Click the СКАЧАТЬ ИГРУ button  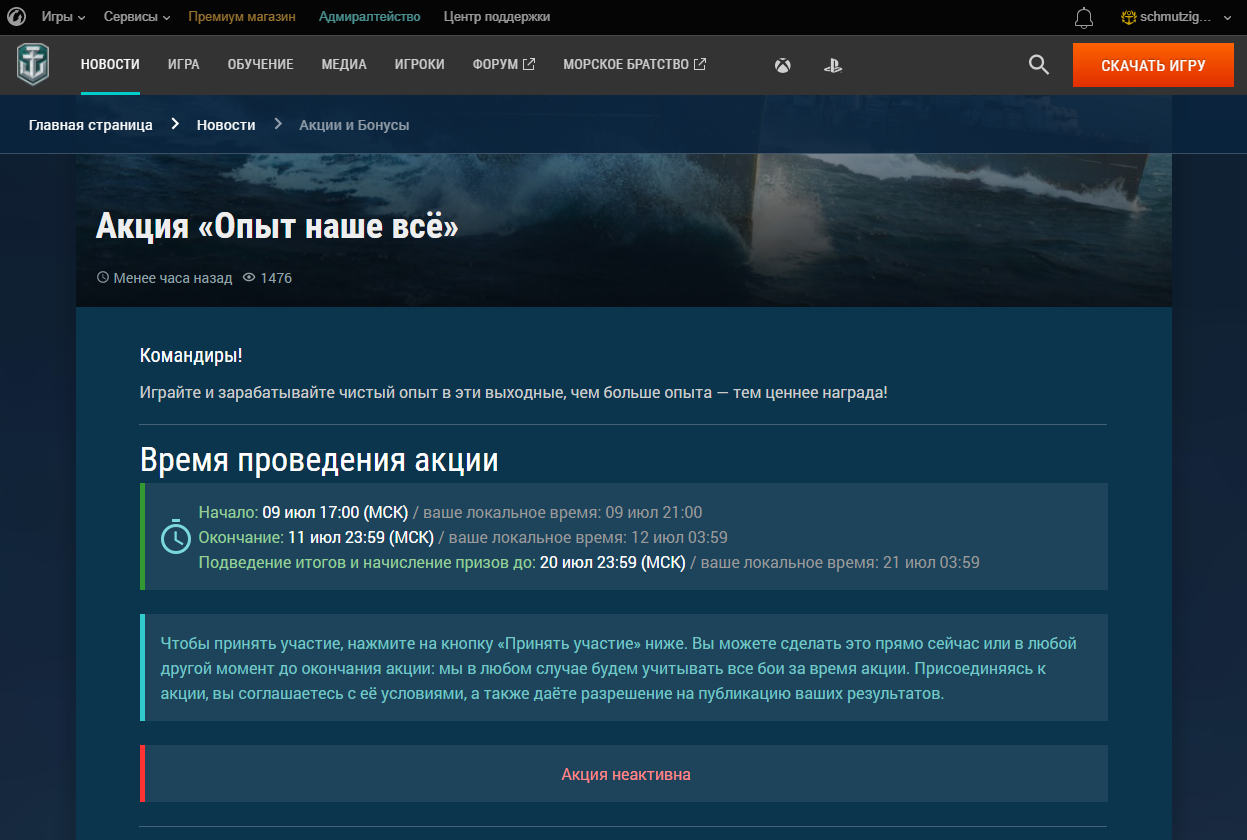1153,65
